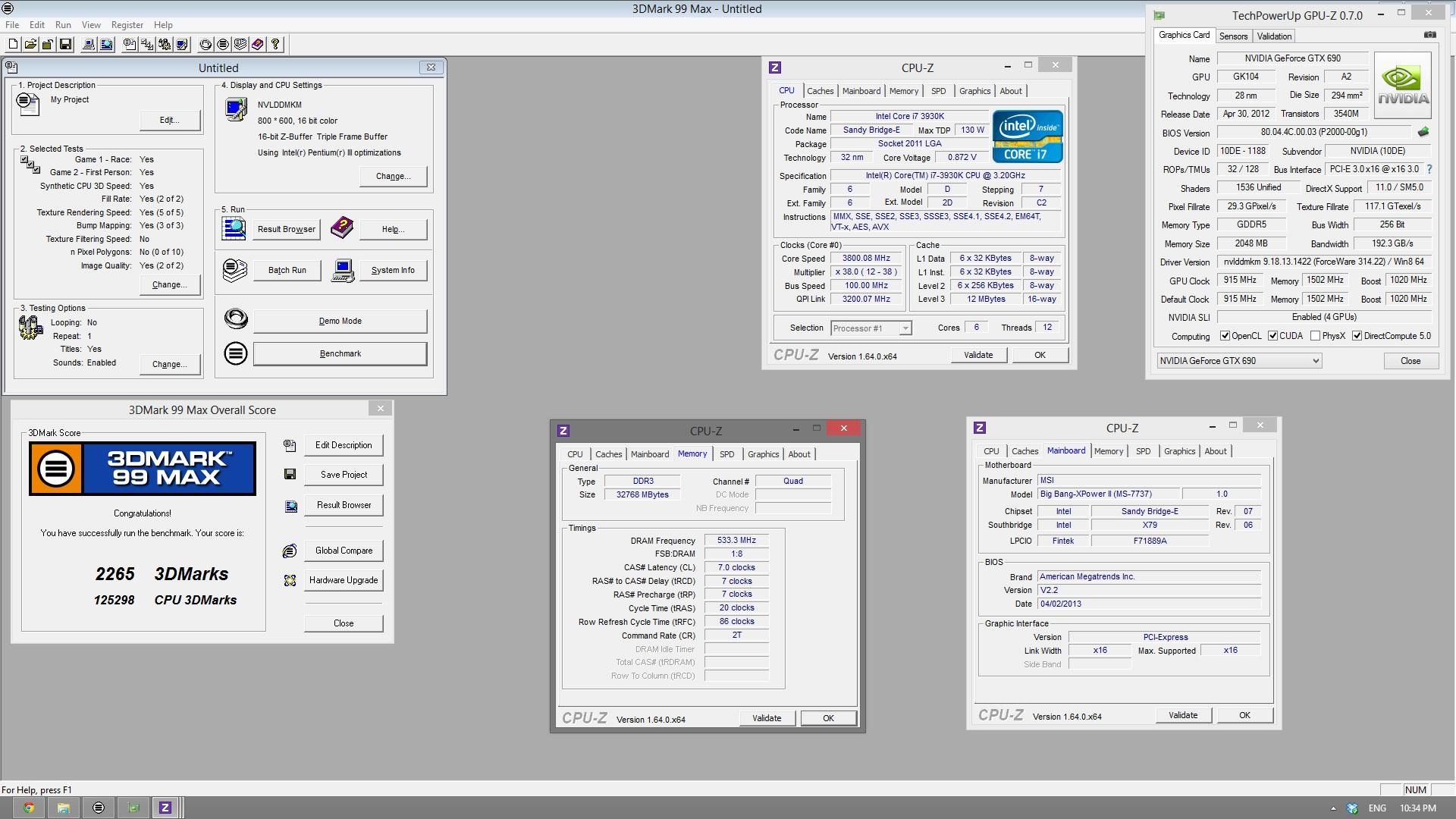
Task: Open About tab in top CPU-Z window
Action: [1010, 91]
